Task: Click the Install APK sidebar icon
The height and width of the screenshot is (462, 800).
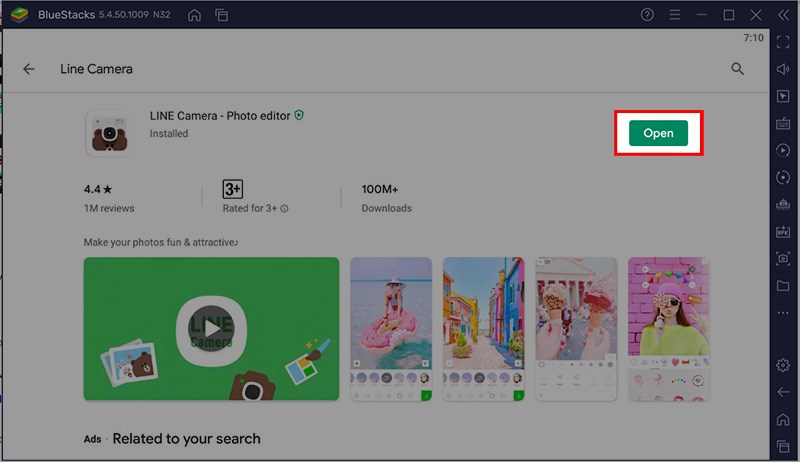Action: coord(783,232)
